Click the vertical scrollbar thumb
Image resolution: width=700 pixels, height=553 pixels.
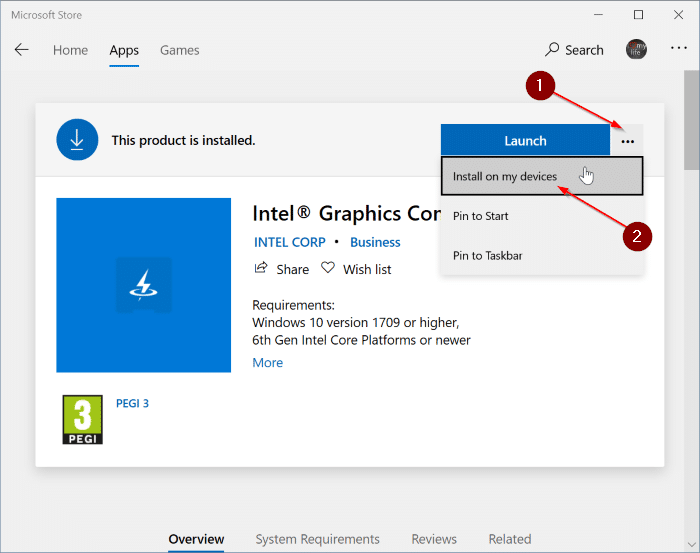[x=691, y=120]
